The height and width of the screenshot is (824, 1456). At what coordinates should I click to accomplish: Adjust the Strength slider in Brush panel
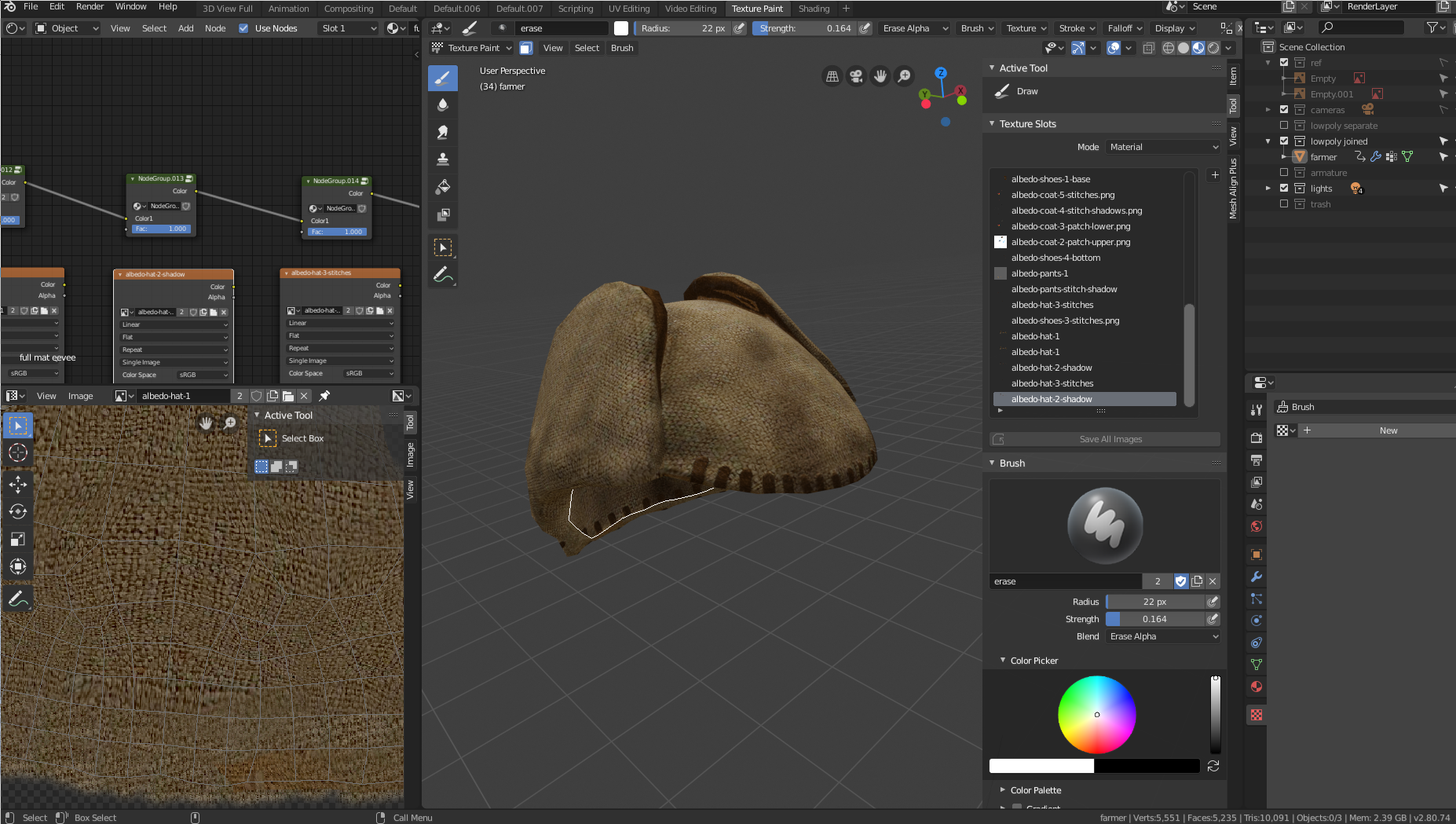1154,619
